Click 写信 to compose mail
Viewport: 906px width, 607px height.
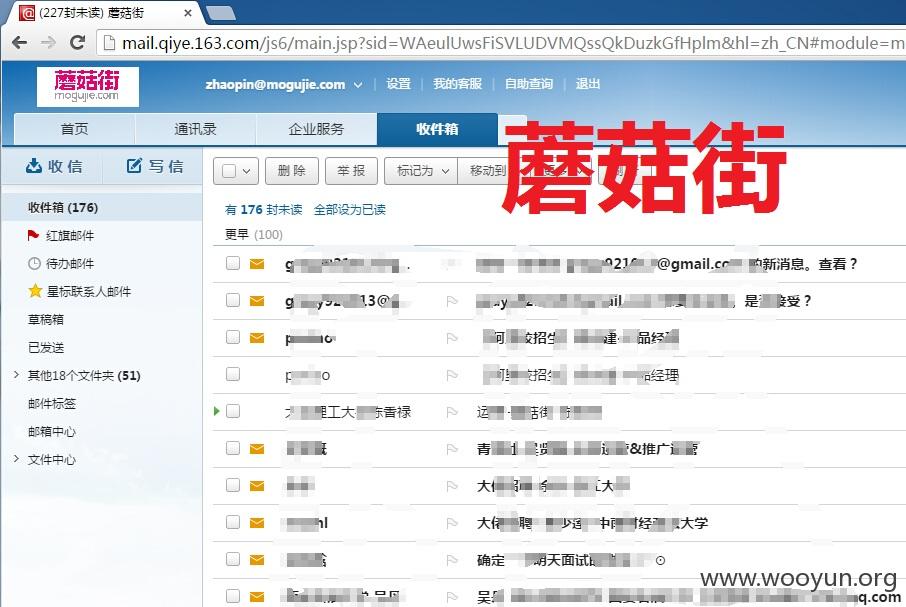[155, 166]
